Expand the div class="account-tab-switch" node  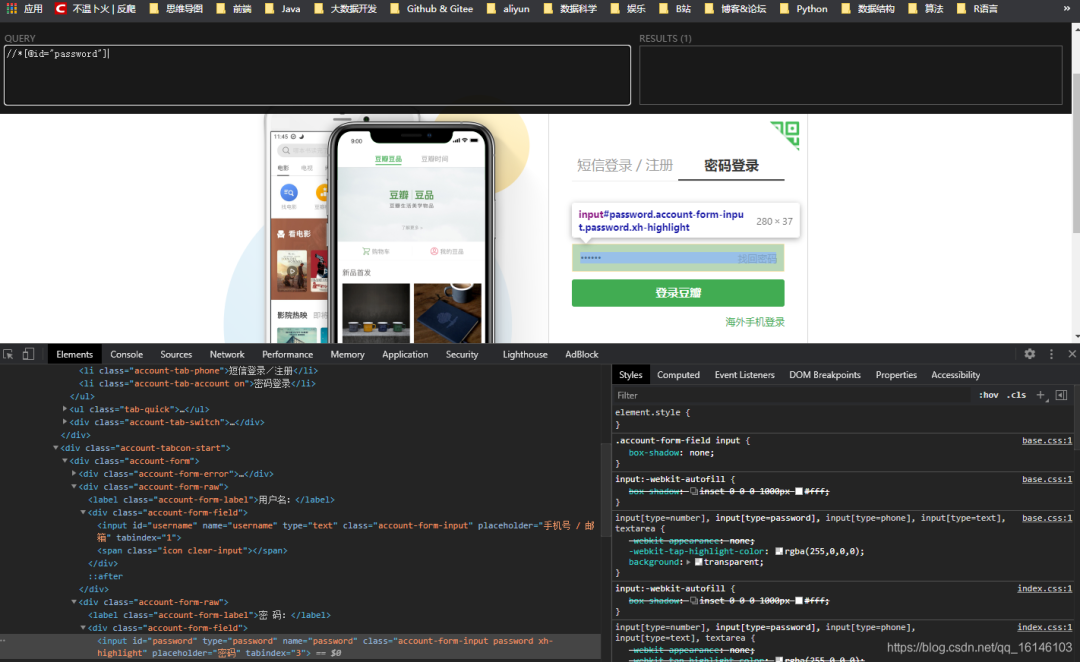(x=65, y=422)
